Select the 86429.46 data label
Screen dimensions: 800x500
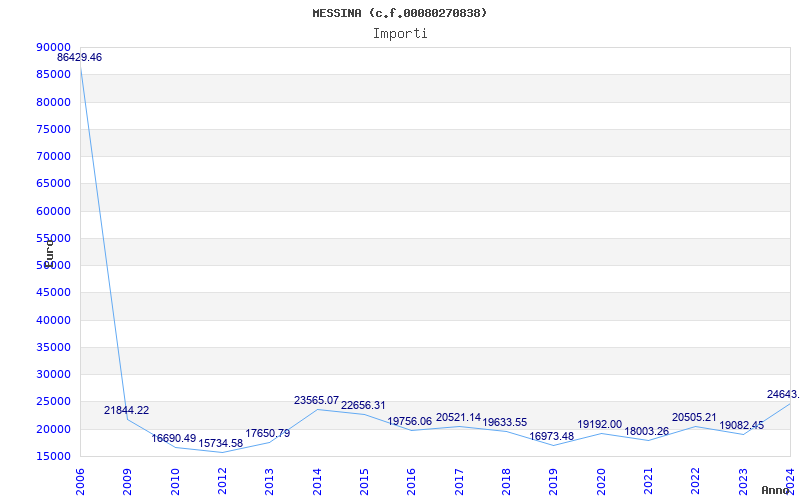click(x=79, y=58)
